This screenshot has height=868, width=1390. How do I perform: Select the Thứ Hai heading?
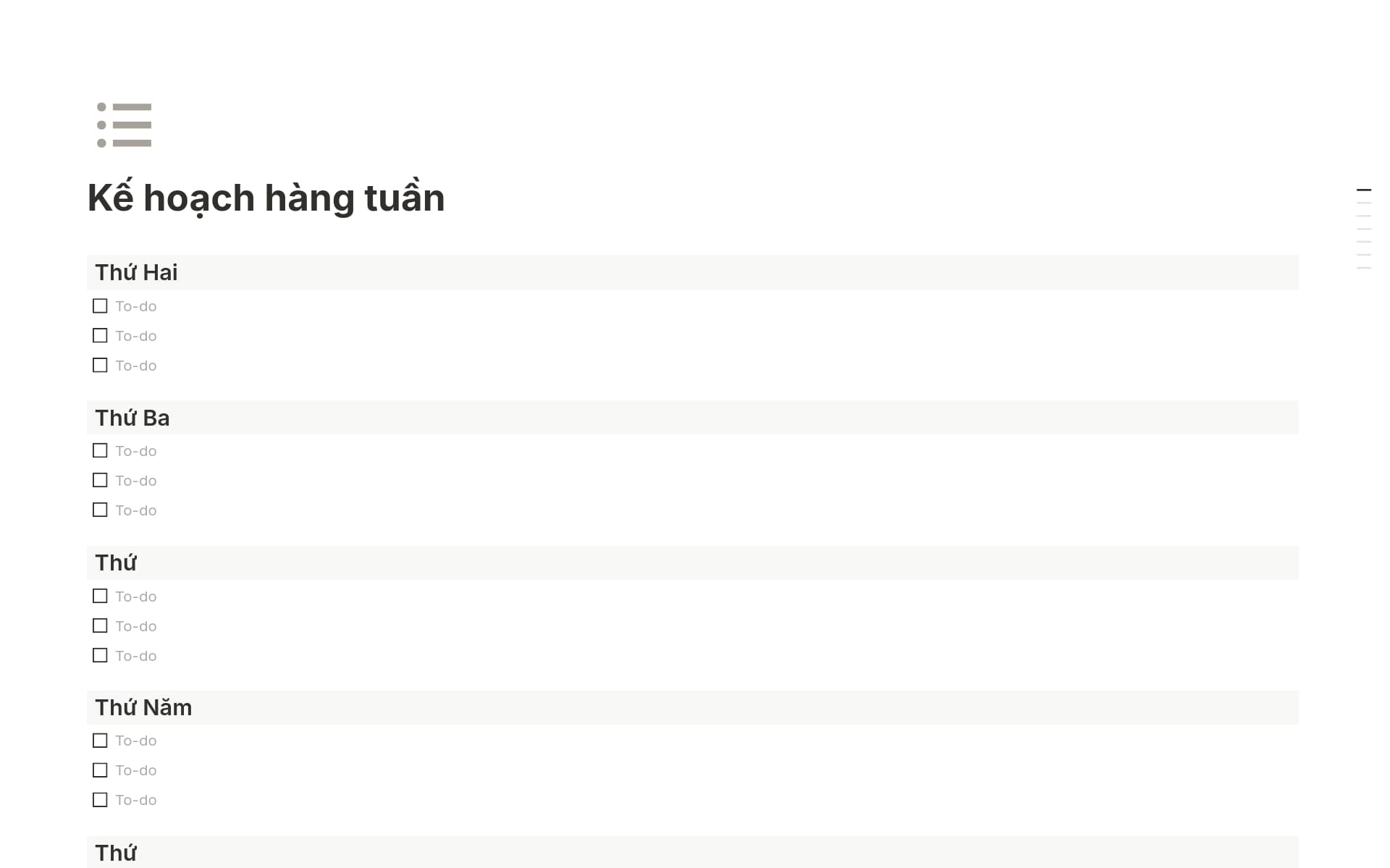pyautogui.click(x=136, y=273)
